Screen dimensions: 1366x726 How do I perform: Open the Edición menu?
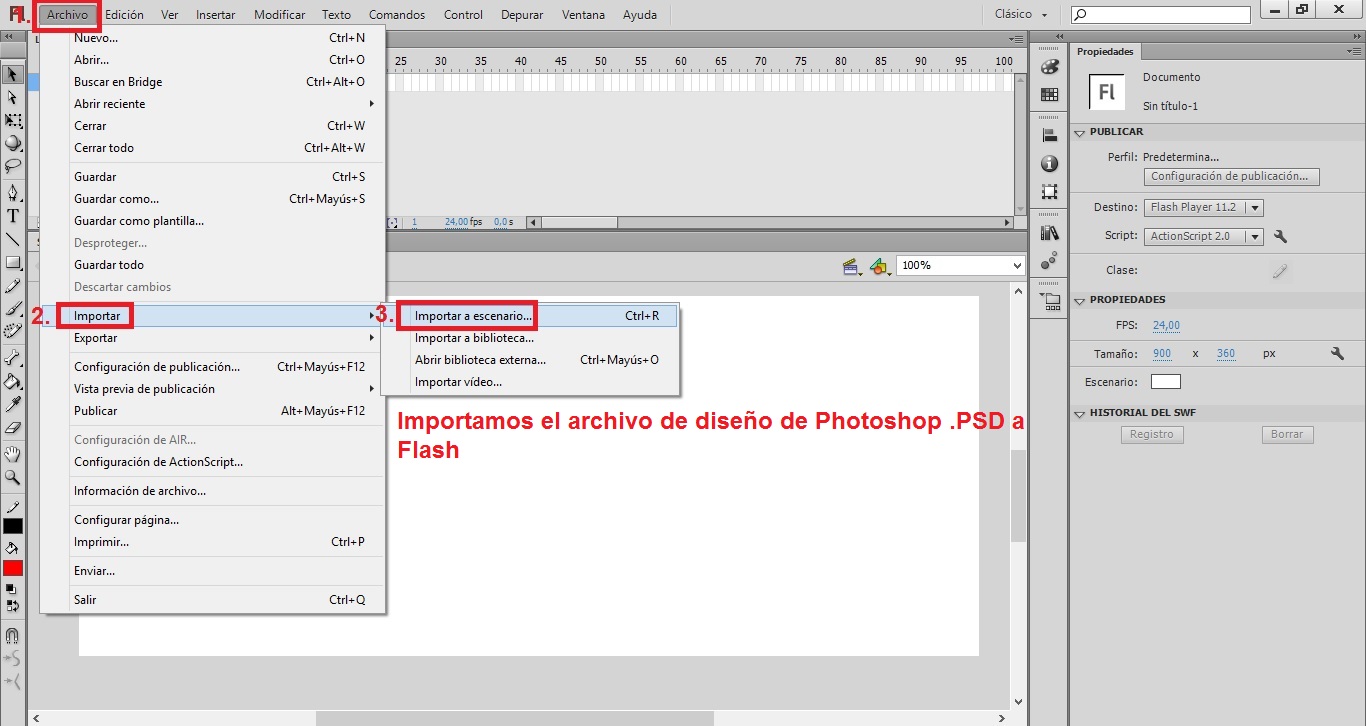tap(124, 15)
